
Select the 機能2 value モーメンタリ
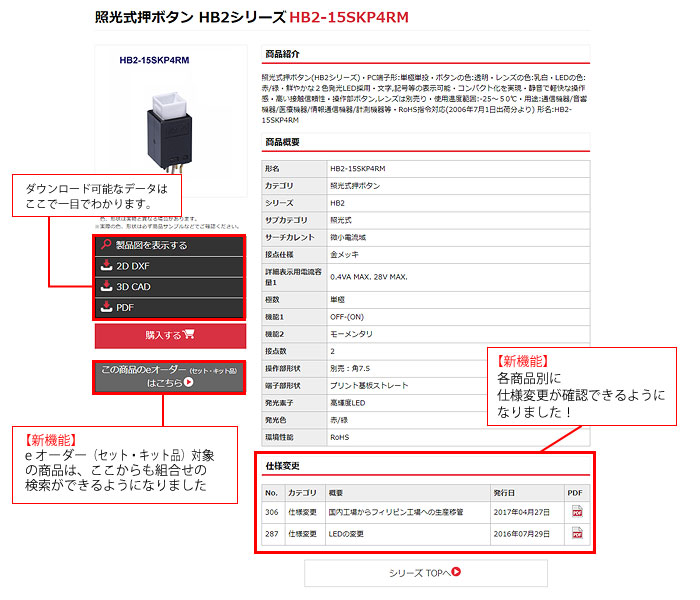click(x=351, y=334)
